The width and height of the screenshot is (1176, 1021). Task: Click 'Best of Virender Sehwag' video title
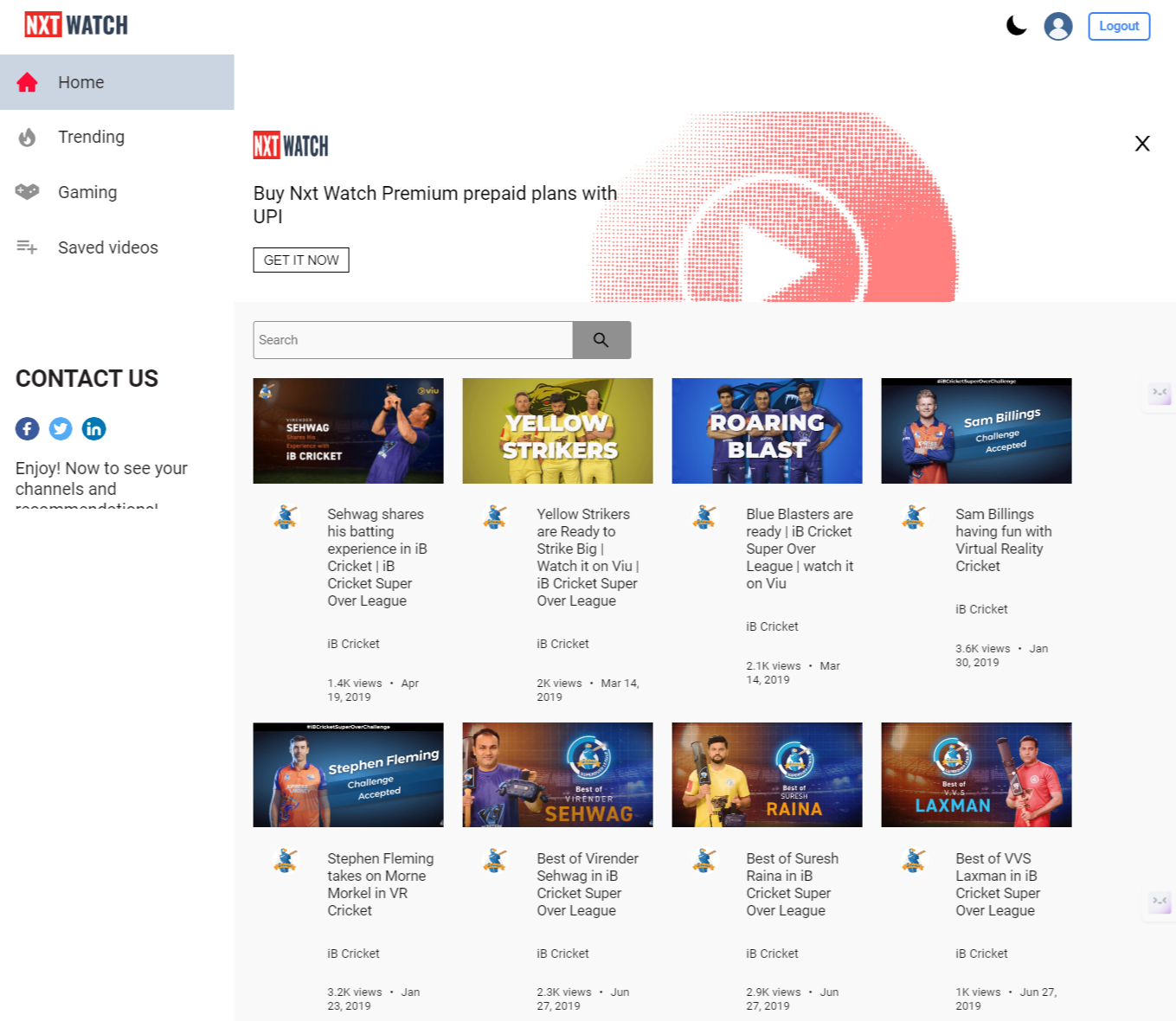(x=588, y=884)
